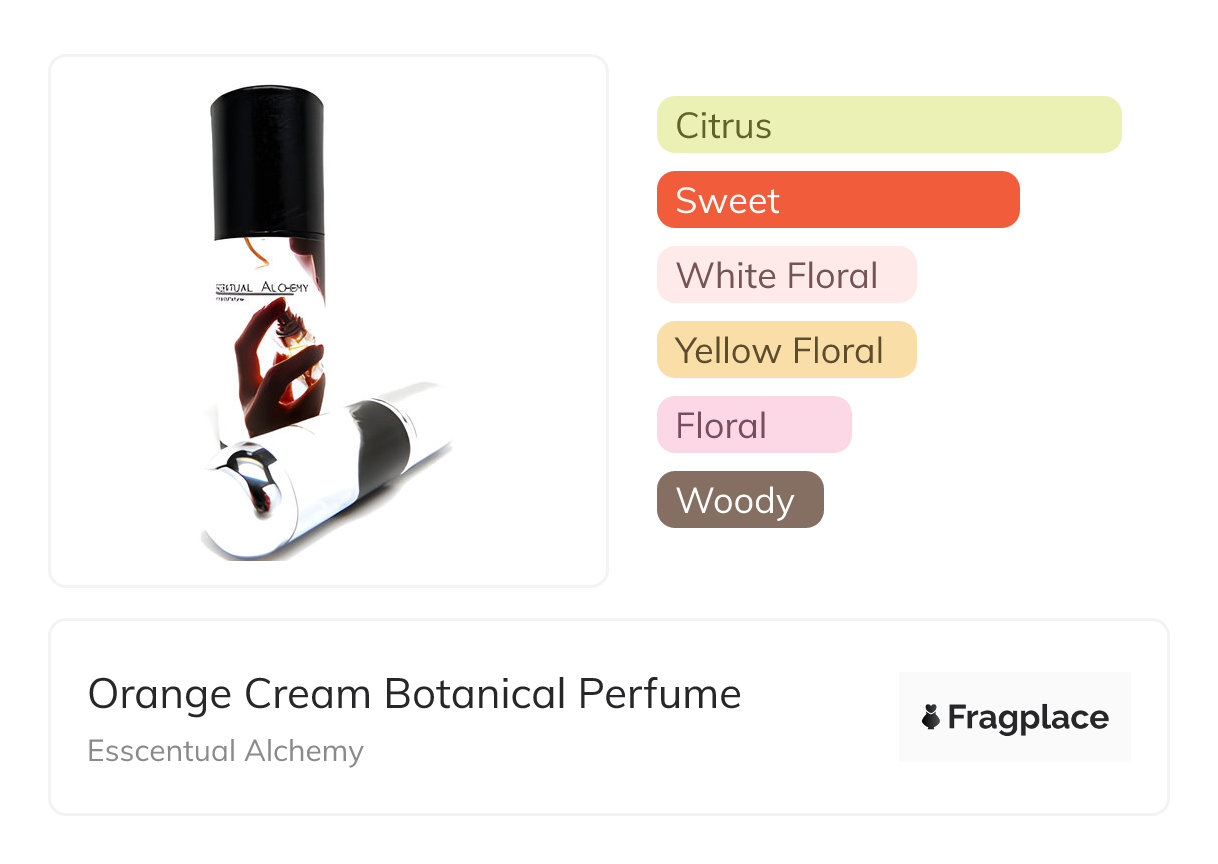Click the Fragplace wordmark text

point(1027,718)
